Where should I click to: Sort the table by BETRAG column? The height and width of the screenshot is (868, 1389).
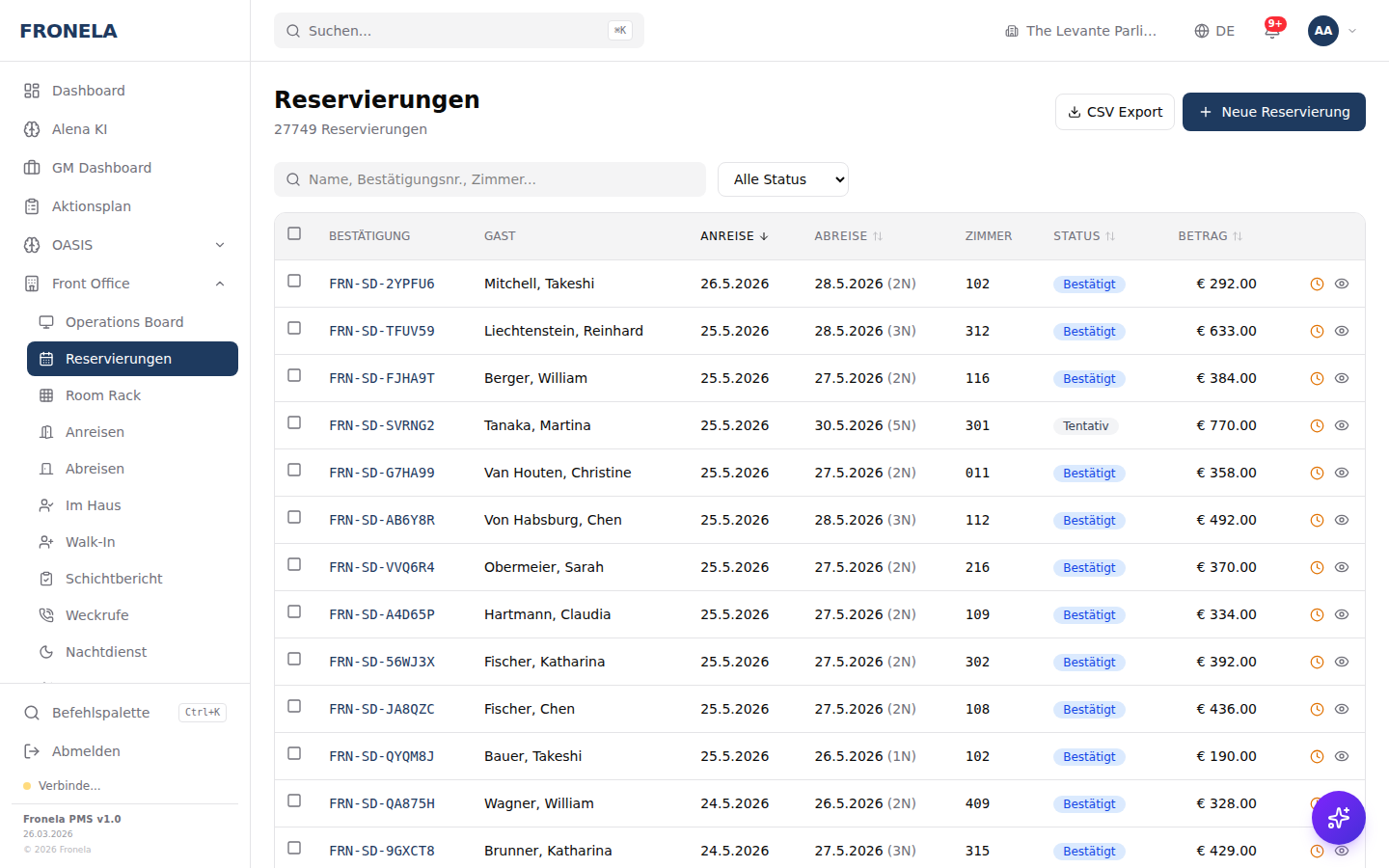point(1211,235)
